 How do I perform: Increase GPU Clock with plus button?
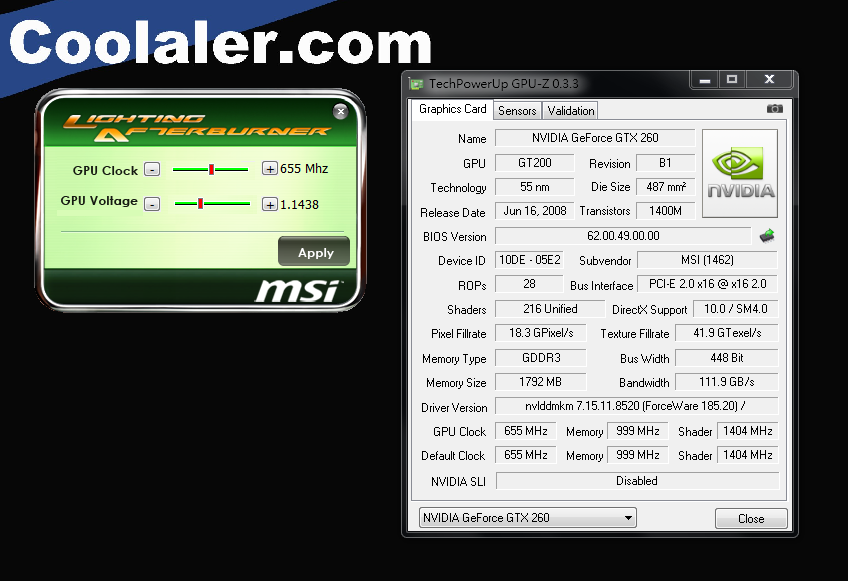click(x=270, y=168)
